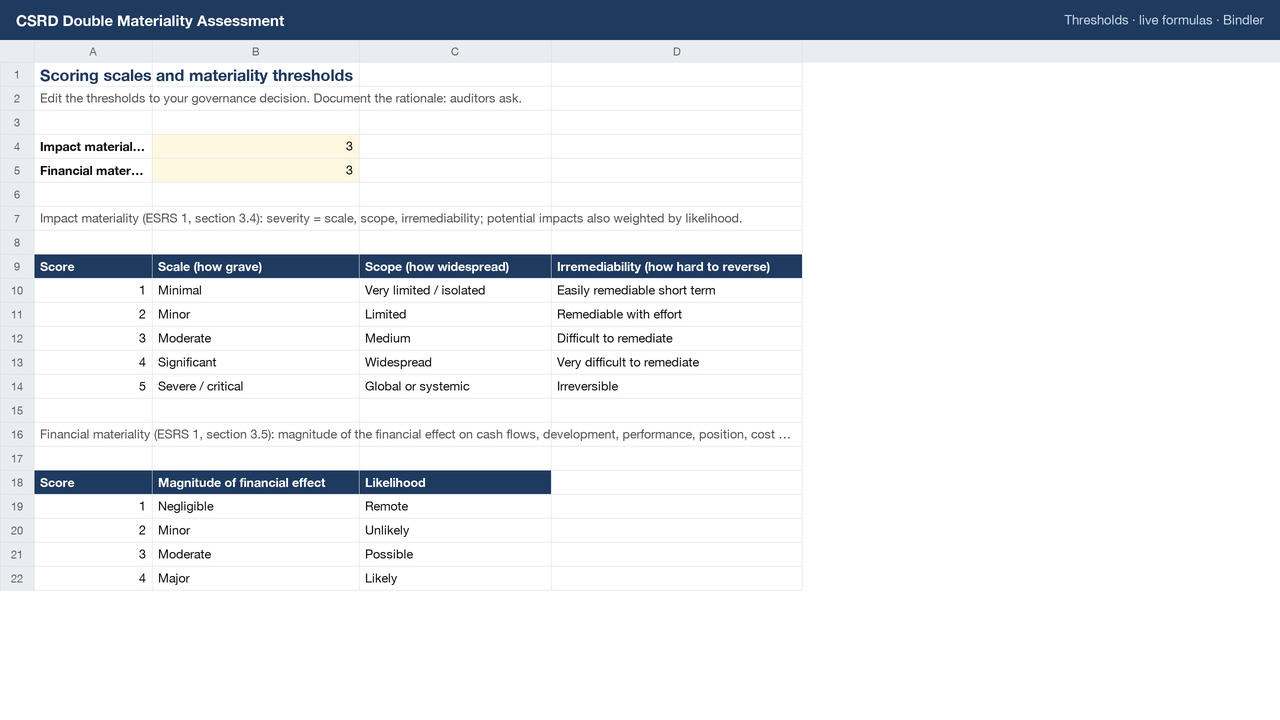This screenshot has height=720, width=1280.
Task: Click the 'CSRD Double Materiality Assessment' app title
Action: click(x=150, y=20)
